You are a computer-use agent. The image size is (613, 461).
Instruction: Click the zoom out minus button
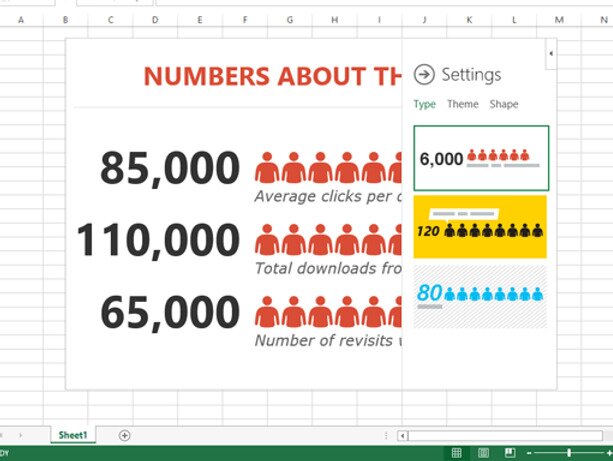pos(529,453)
